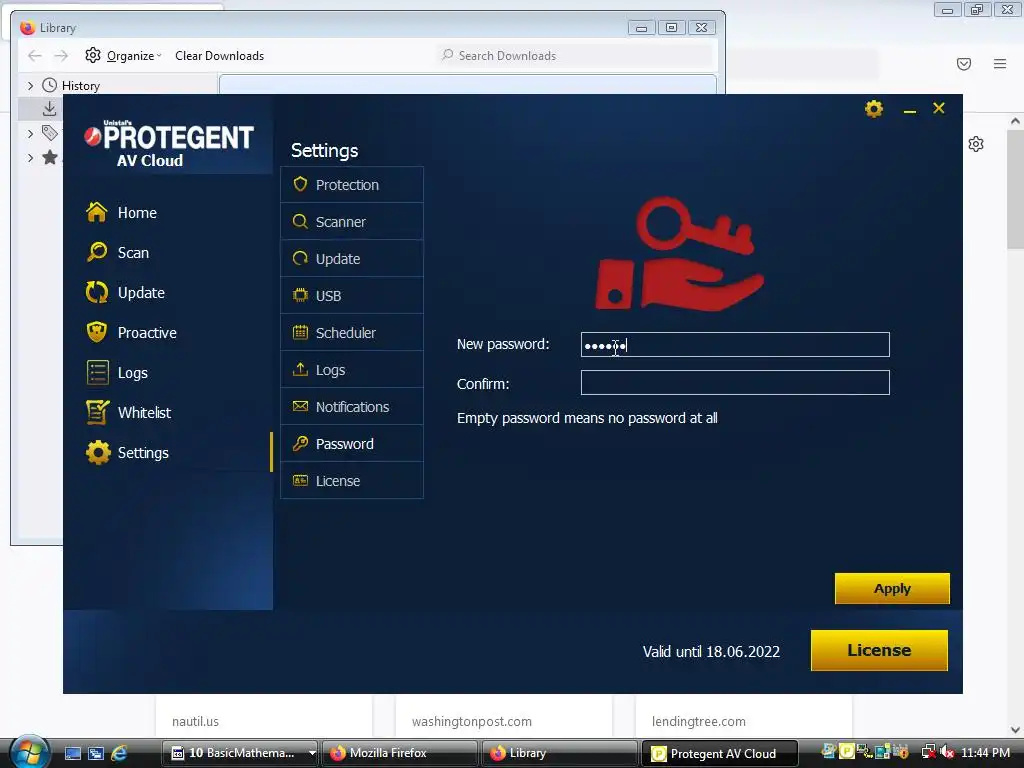Open the Firefox hamburger menu
Viewport: 1024px width, 768px height.
point(1000,63)
